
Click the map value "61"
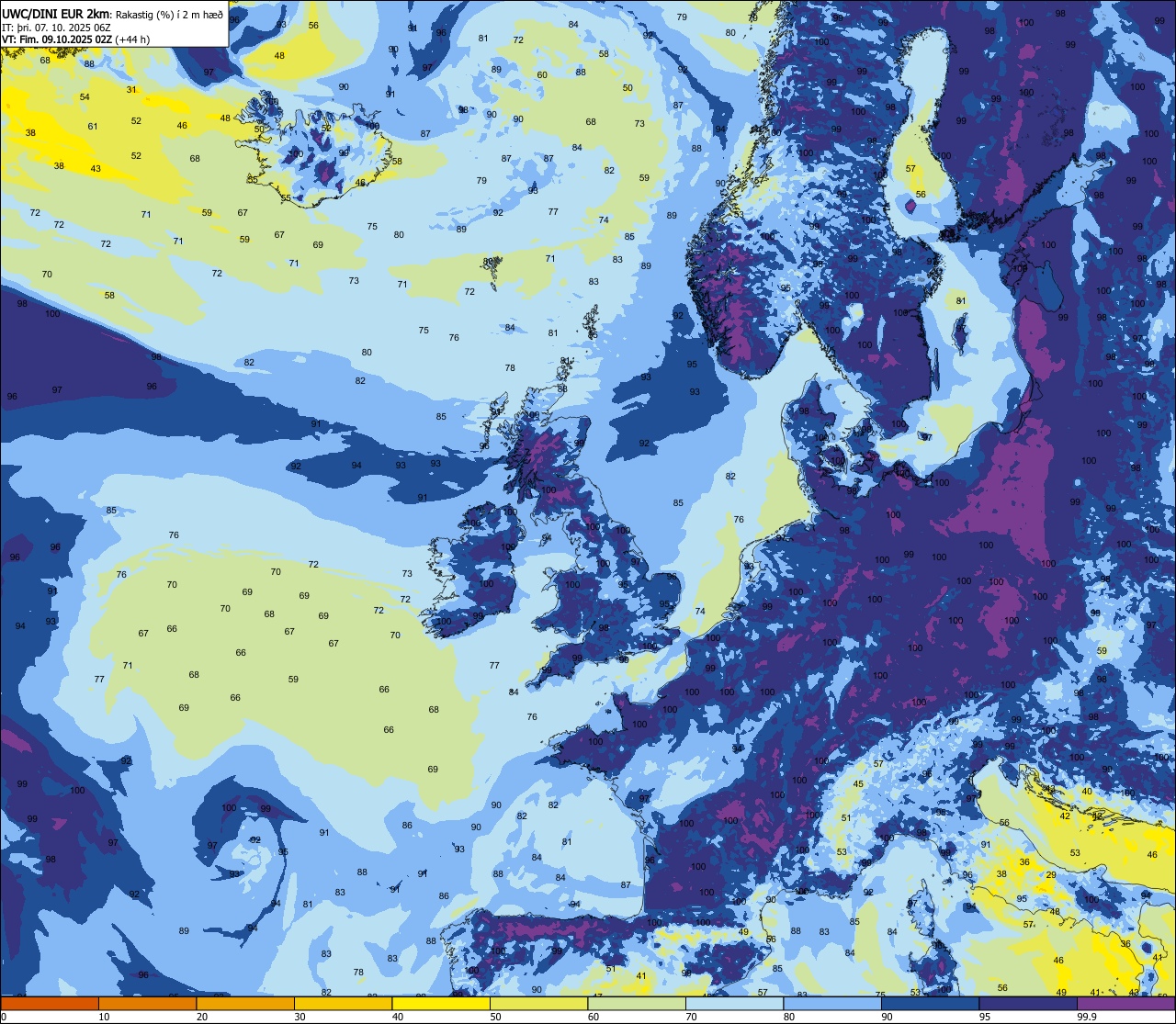click(93, 127)
